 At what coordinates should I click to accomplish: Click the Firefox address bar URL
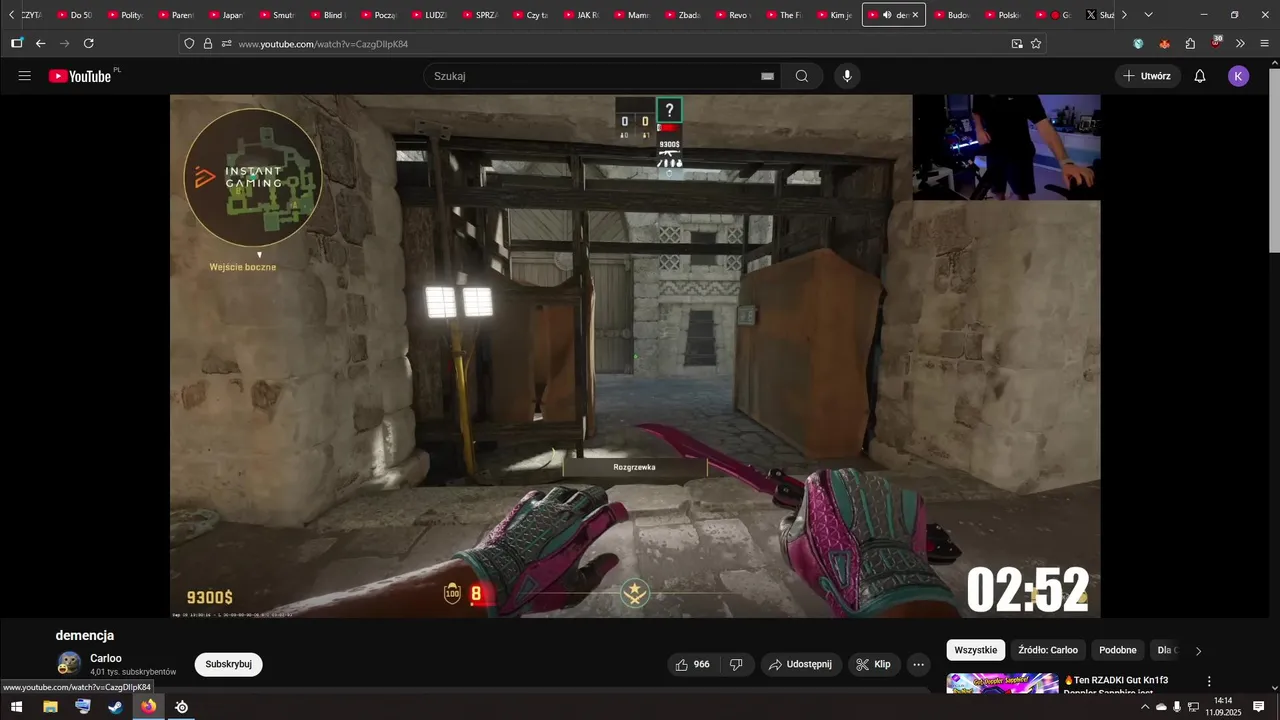323,44
